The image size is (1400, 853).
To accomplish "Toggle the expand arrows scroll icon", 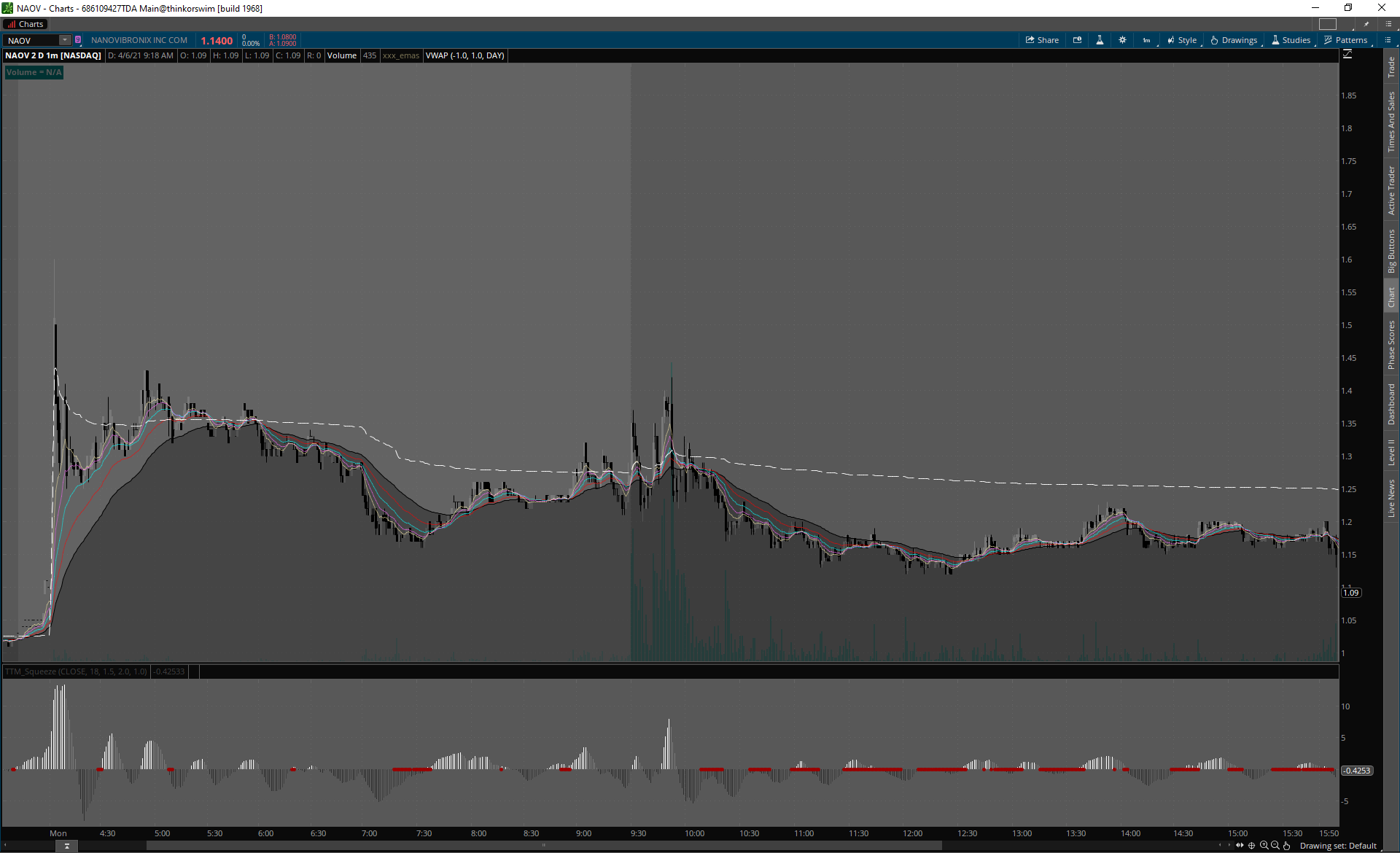I will click(x=1240, y=846).
